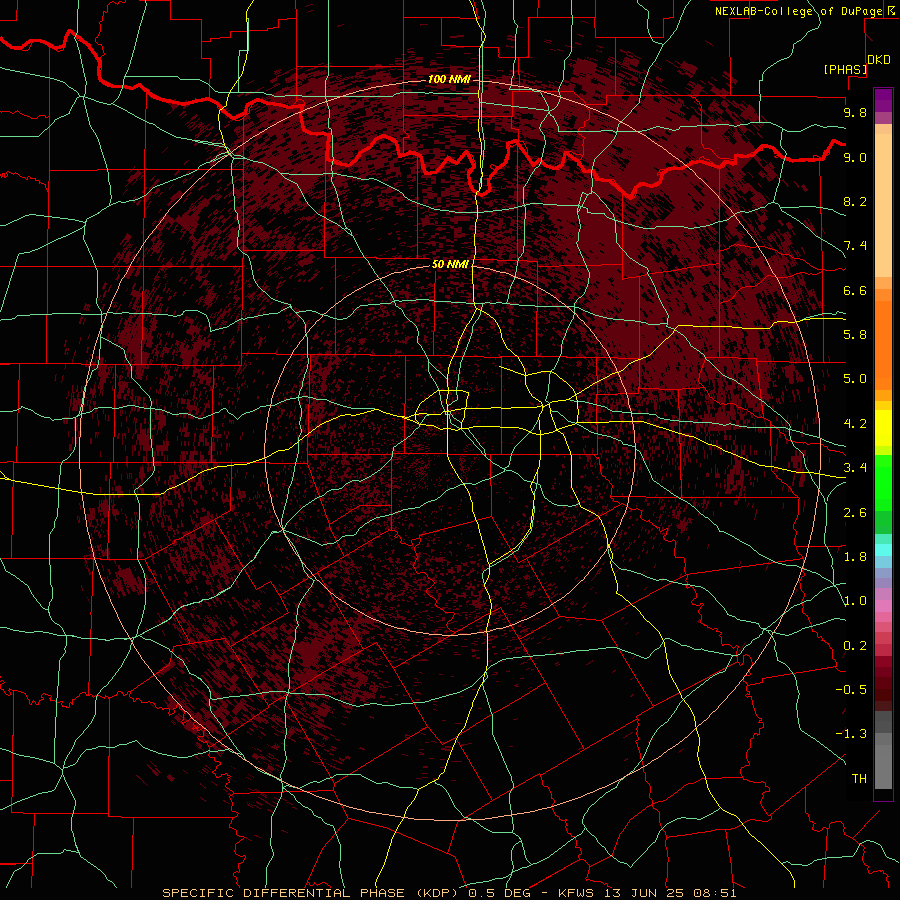Click the 5.0 scale value
Image resolution: width=900 pixels, height=900 pixels.
[x=855, y=379]
